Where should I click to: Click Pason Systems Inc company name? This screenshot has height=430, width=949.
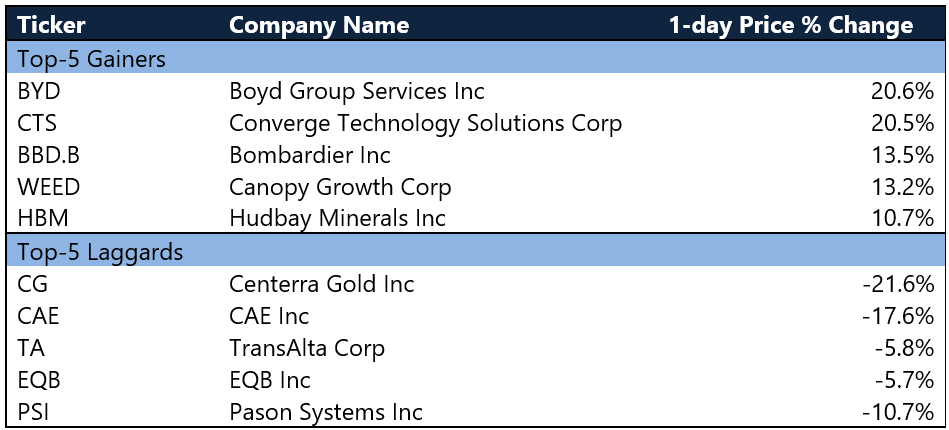(326, 412)
